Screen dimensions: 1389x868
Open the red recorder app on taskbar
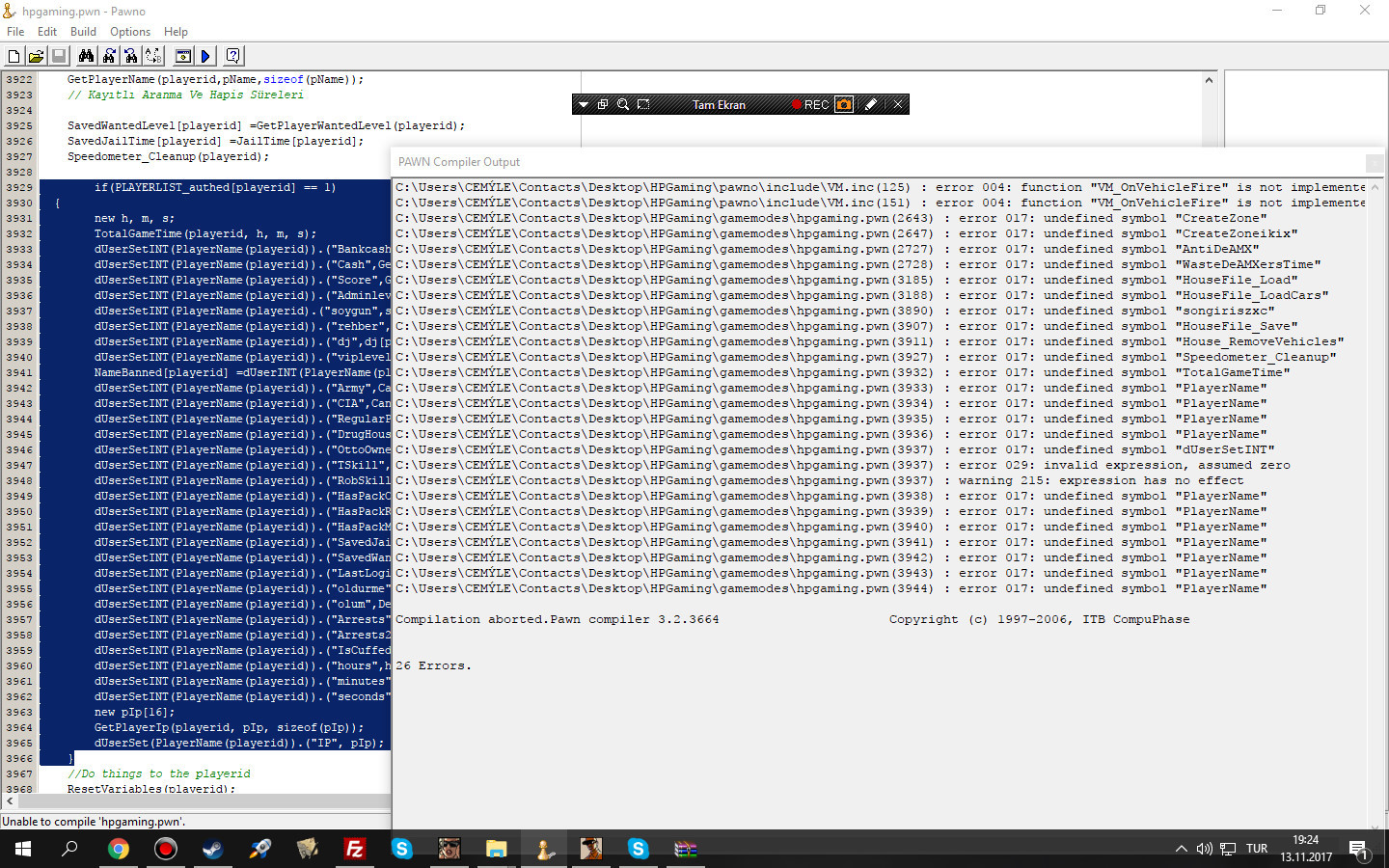point(166,849)
